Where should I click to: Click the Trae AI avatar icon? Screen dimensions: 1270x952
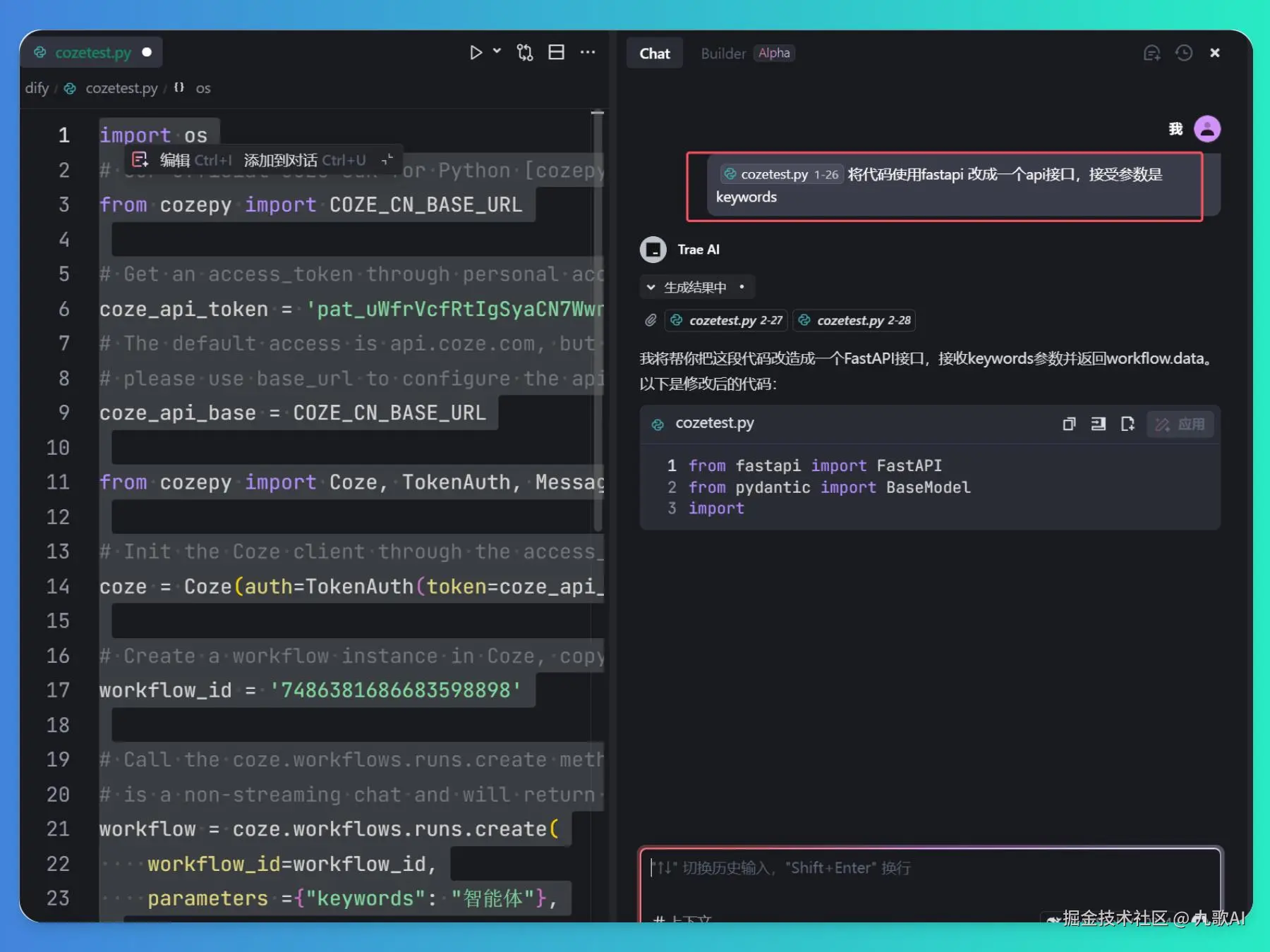point(653,250)
